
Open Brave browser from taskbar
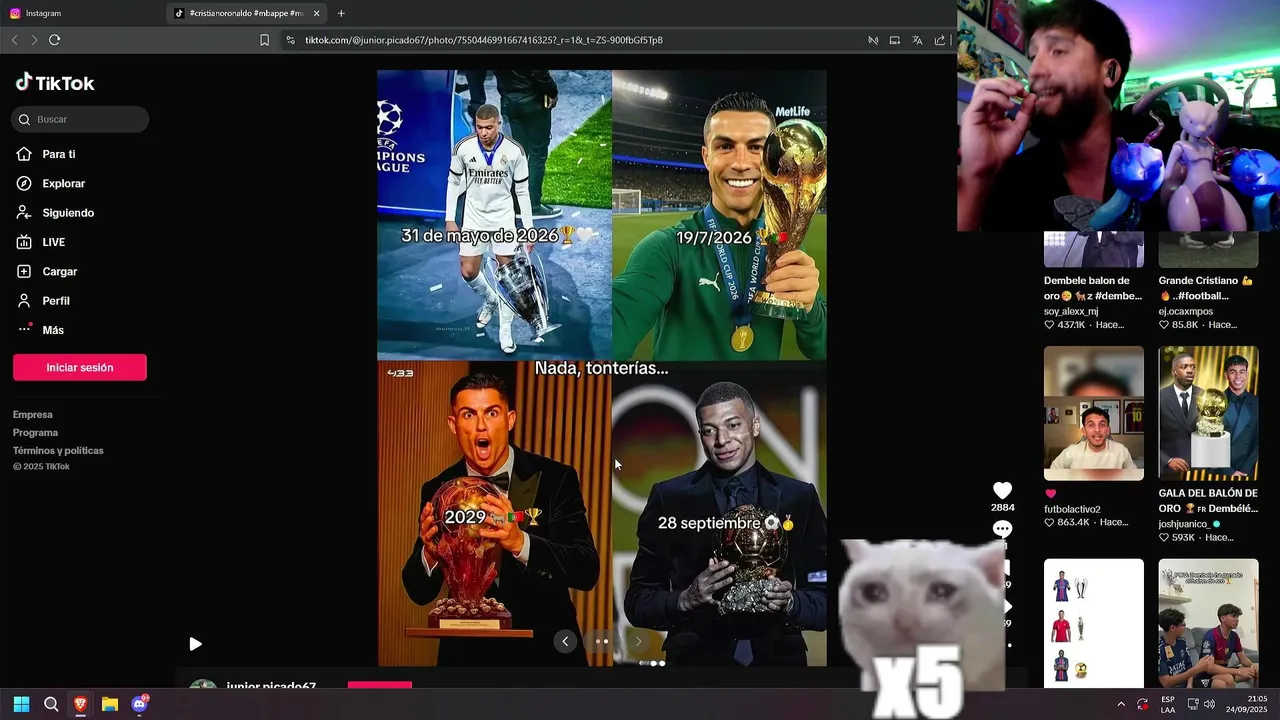pos(81,704)
